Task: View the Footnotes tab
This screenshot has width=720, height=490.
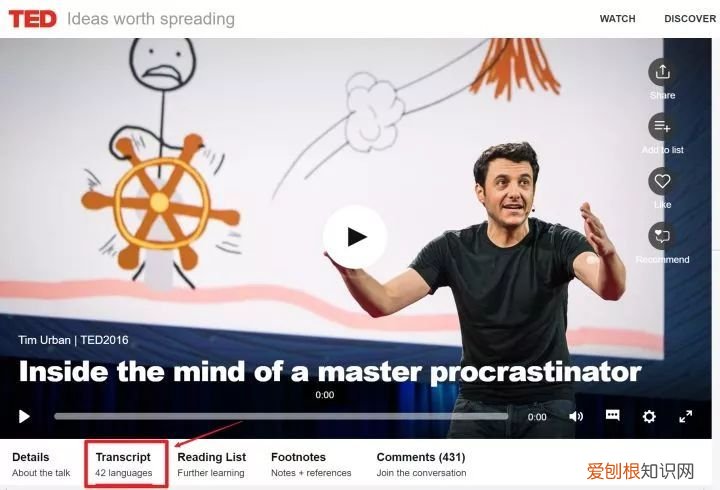Action: click(x=311, y=464)
